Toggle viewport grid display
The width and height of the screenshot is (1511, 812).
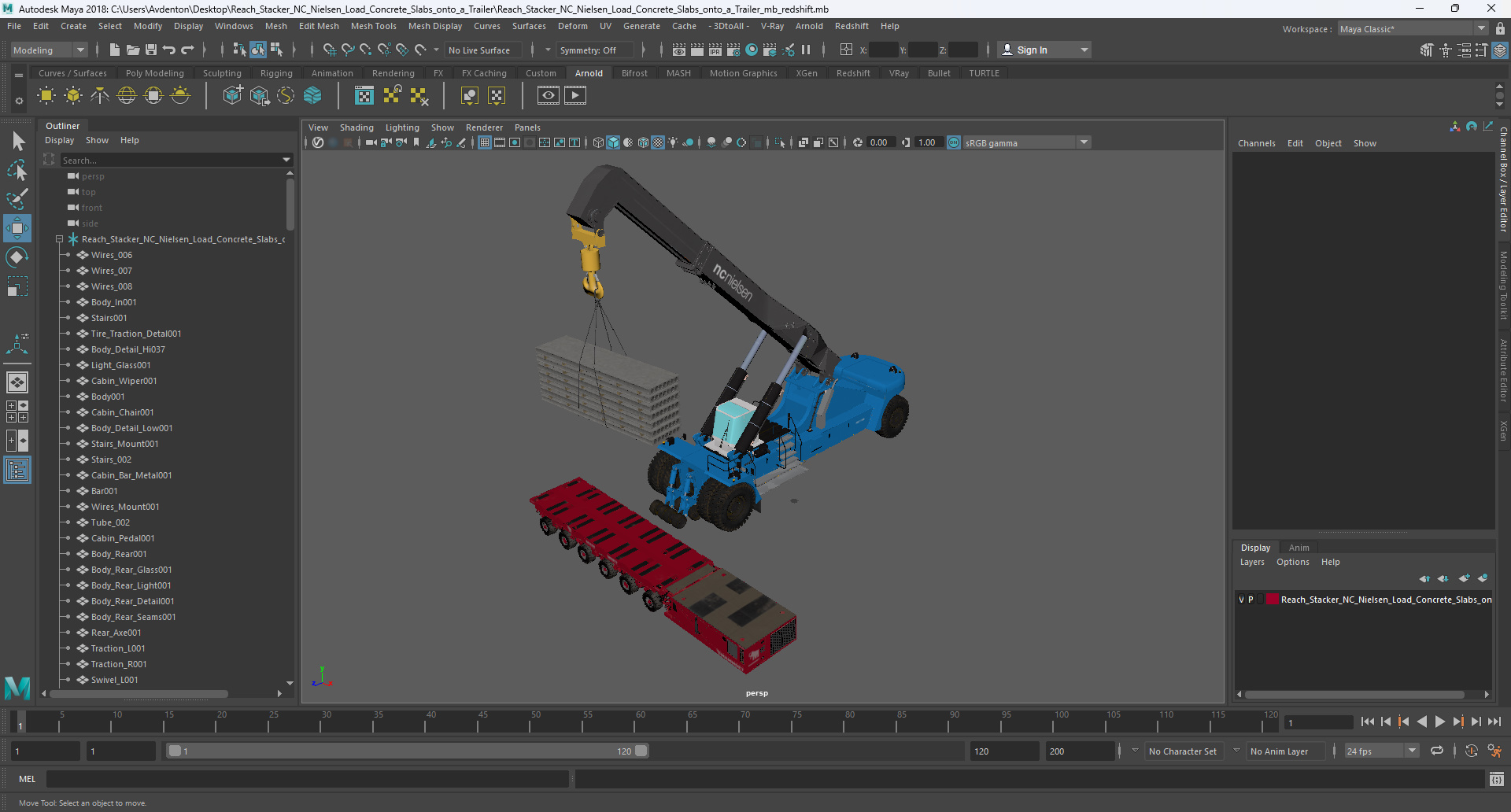tap(485, 142)
